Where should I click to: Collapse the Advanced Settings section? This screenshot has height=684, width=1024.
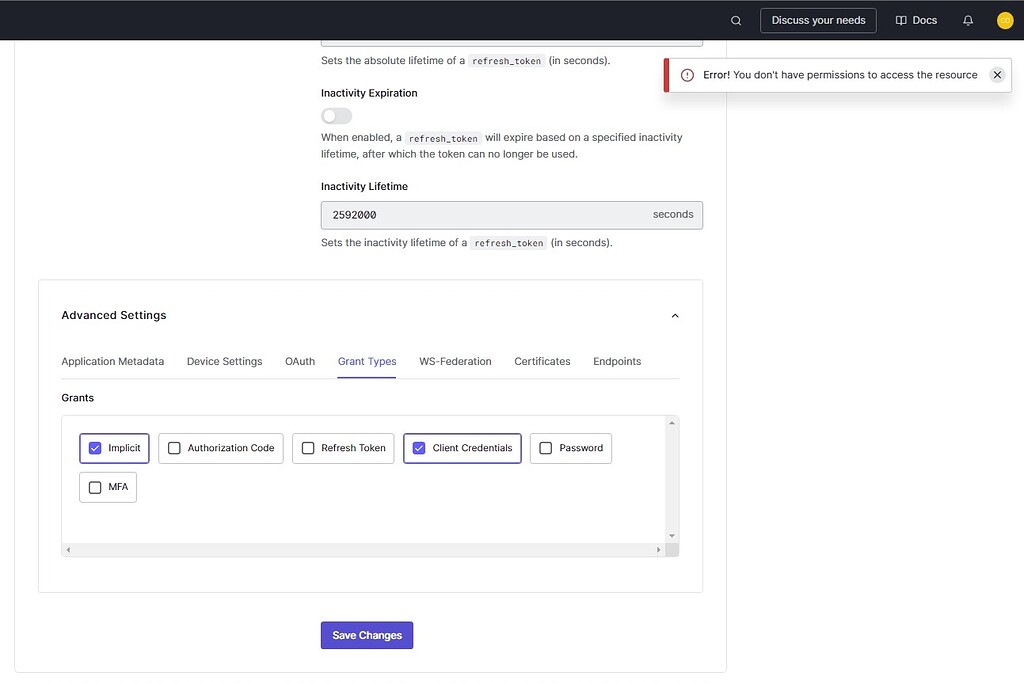pyautogui.click(x=675, y=315)
